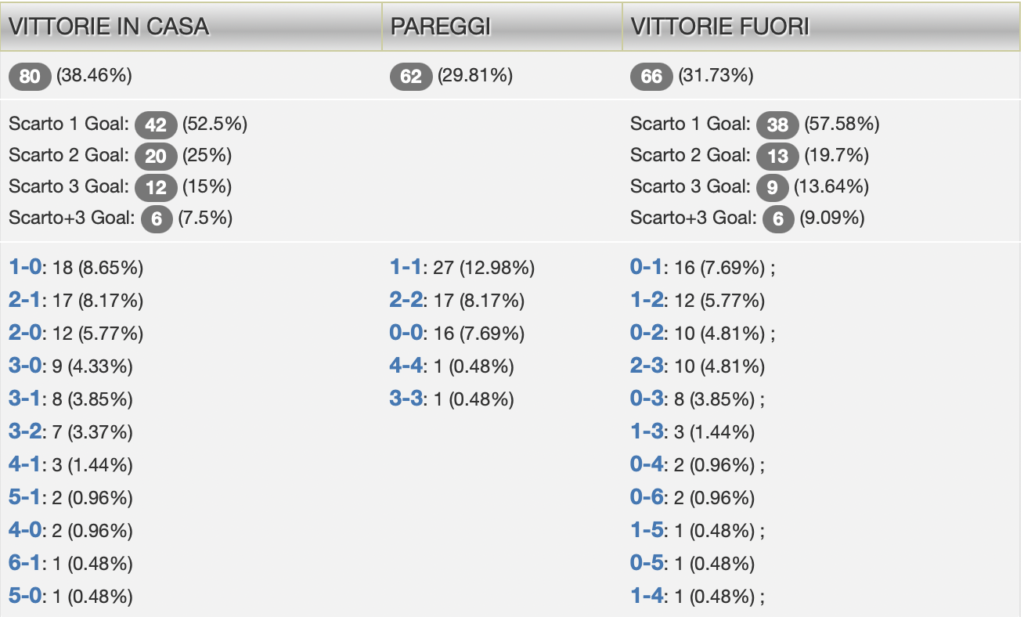Select the Pareggi column header
This screenshot has height=617, width=1024.
(x=441, y=27)
